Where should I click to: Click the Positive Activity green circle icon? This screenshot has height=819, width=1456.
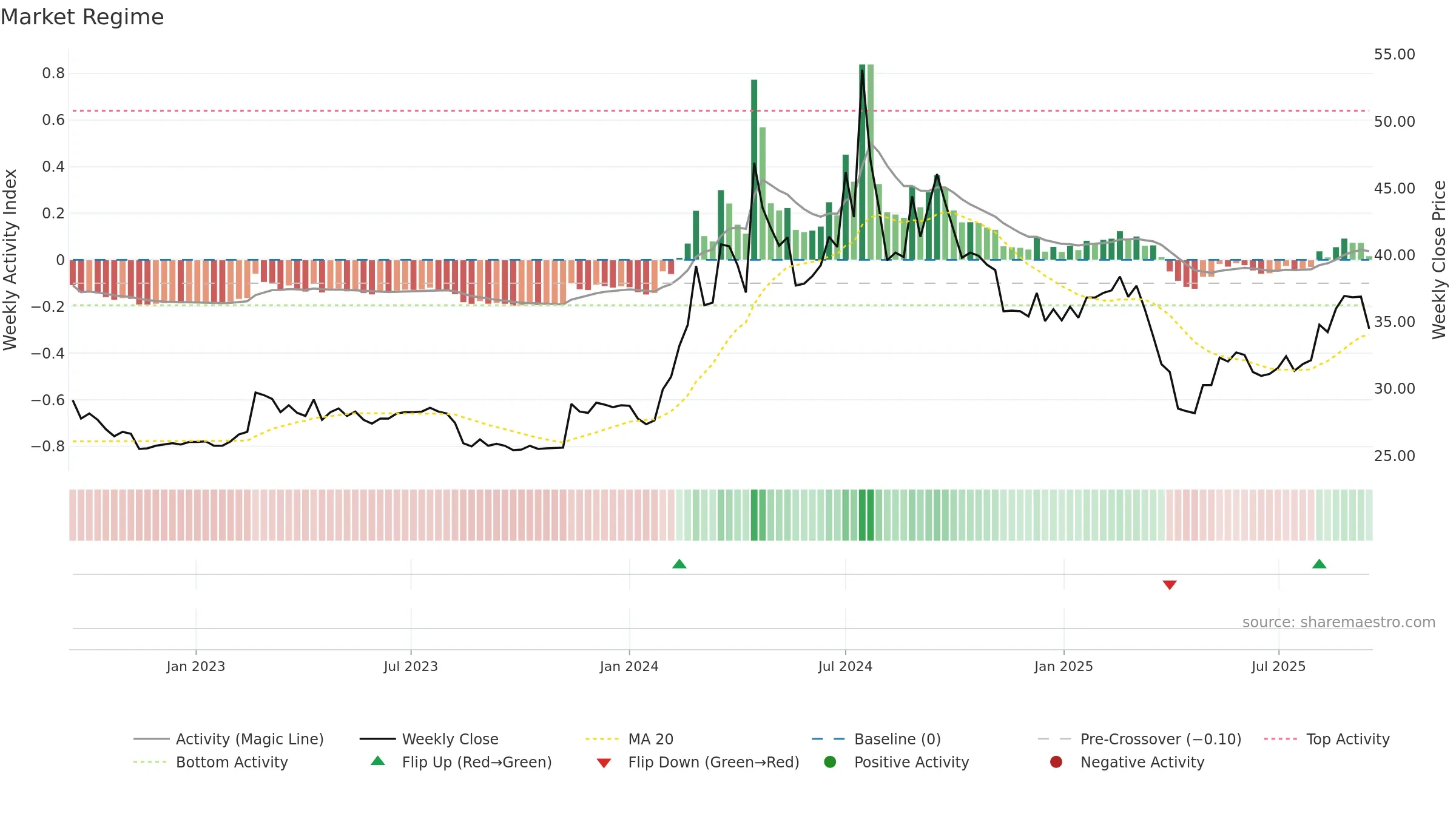pyautogui.click(x=830, y=762)
